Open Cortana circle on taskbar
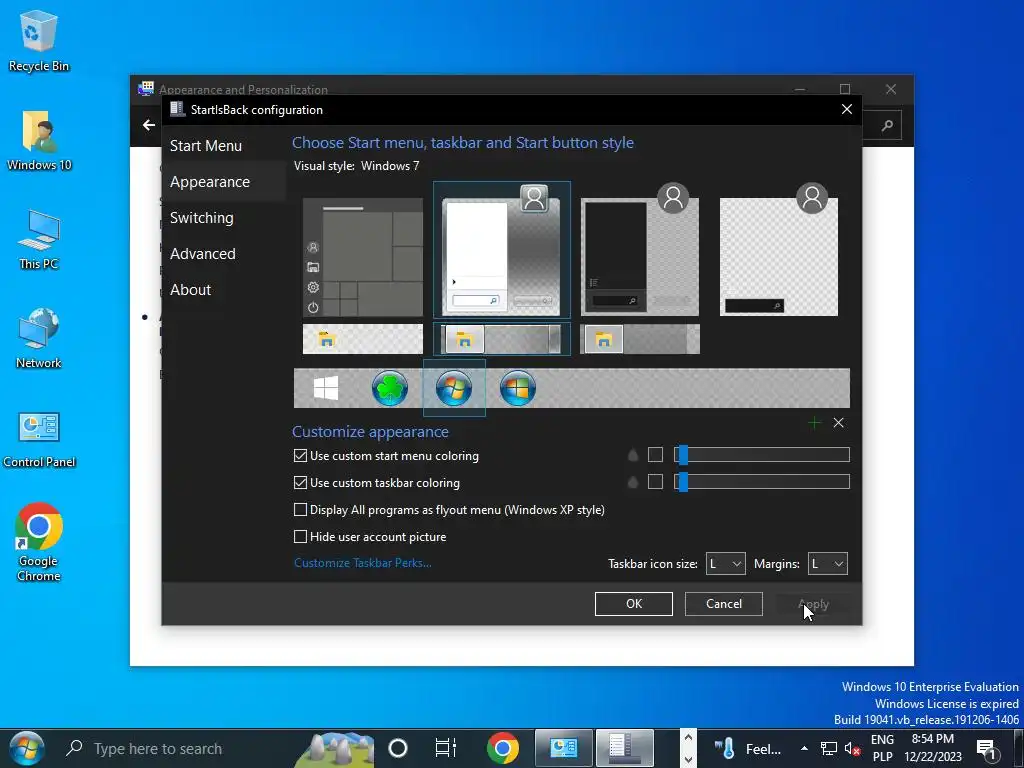This screenshot has width=1024, height=768. coord(398,748)
